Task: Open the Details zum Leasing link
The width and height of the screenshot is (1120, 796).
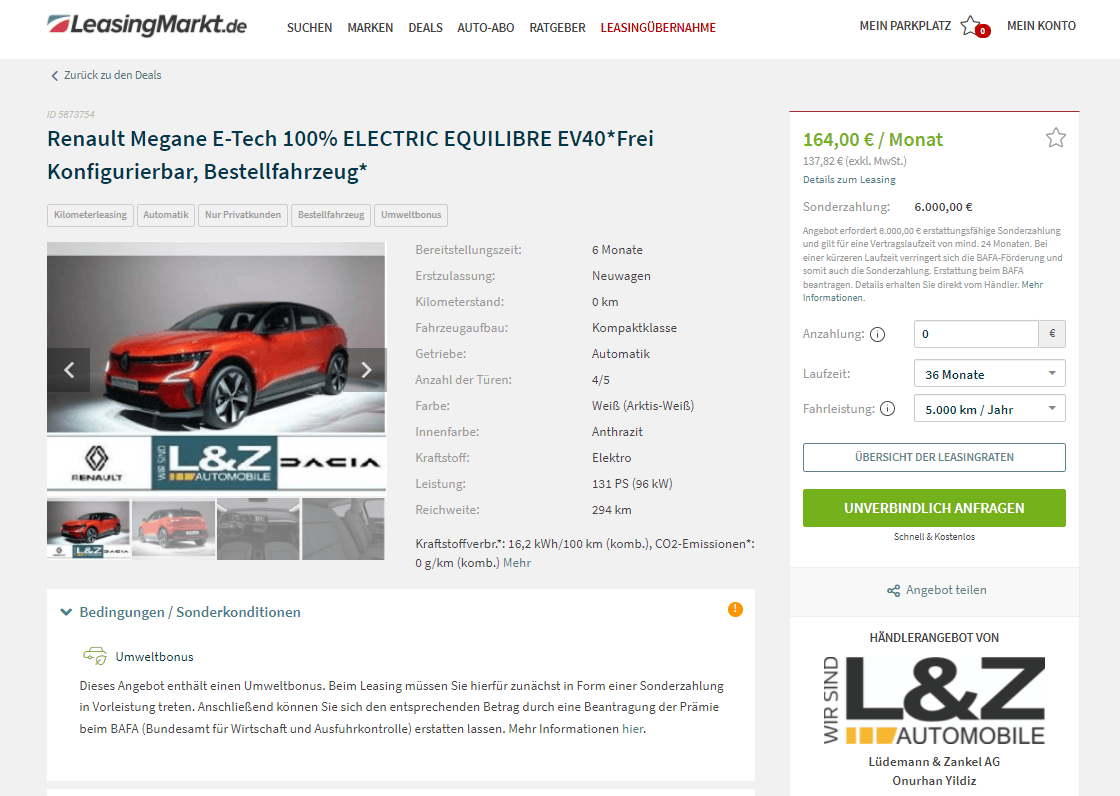Action: coord(849,179)
